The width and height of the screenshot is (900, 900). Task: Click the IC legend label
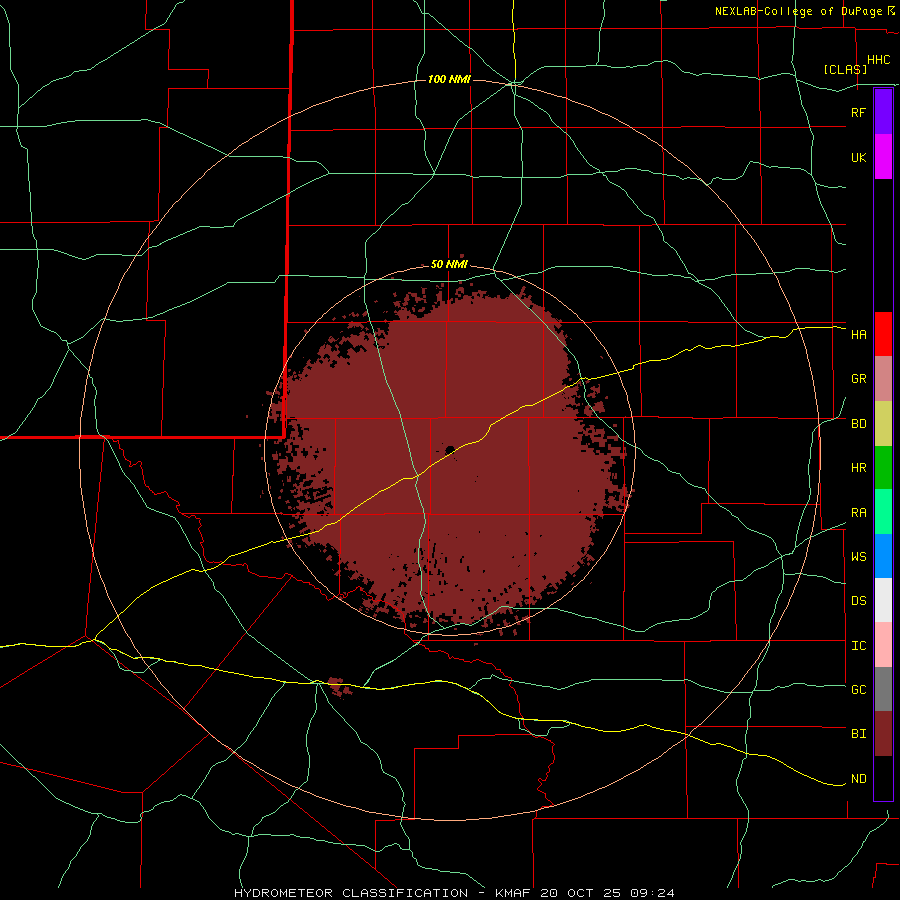point(858,646)
